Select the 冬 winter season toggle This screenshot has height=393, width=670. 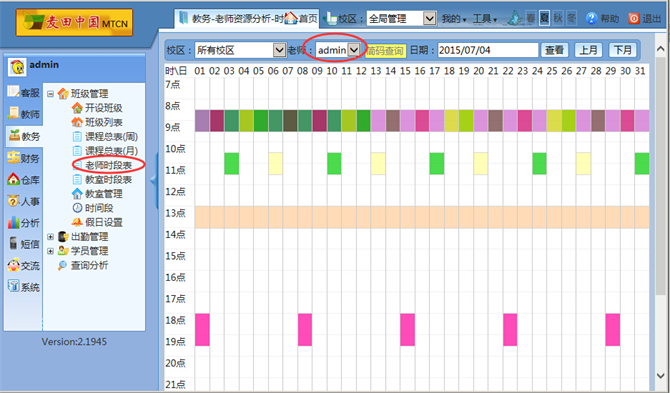pos(571,18)
